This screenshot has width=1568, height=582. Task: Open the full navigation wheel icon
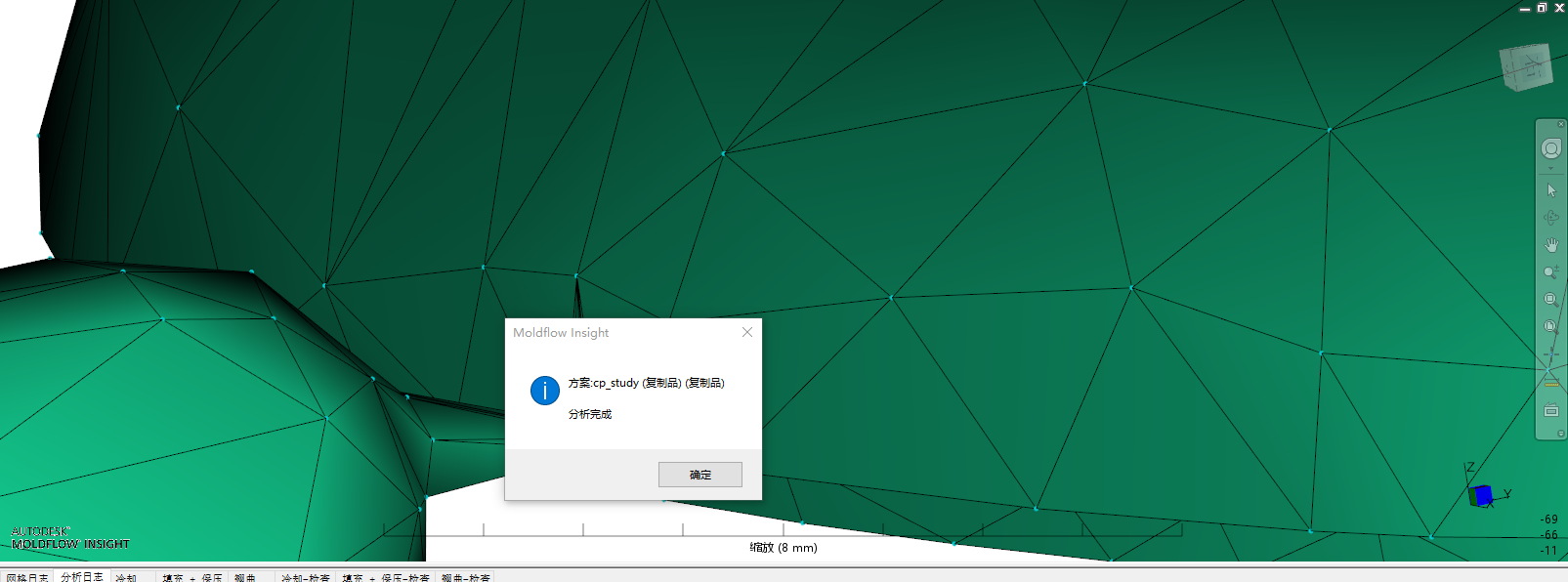pos(1550,148)
